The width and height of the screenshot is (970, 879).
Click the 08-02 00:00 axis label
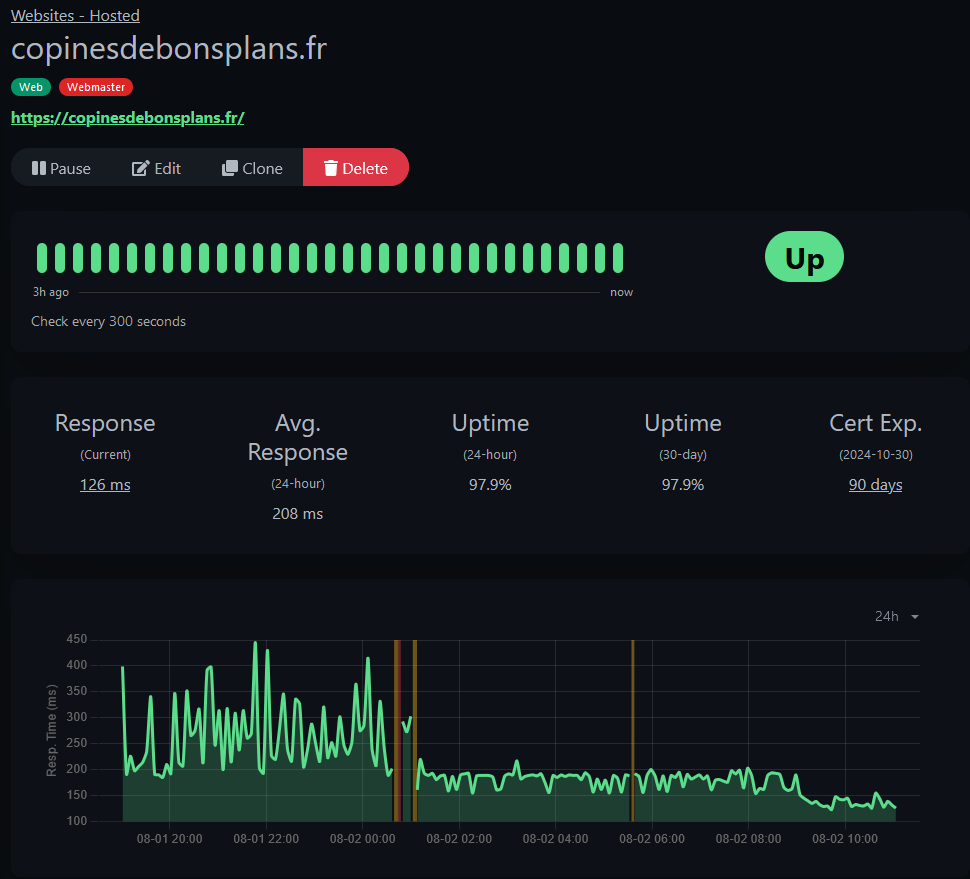tap(363, 839)
